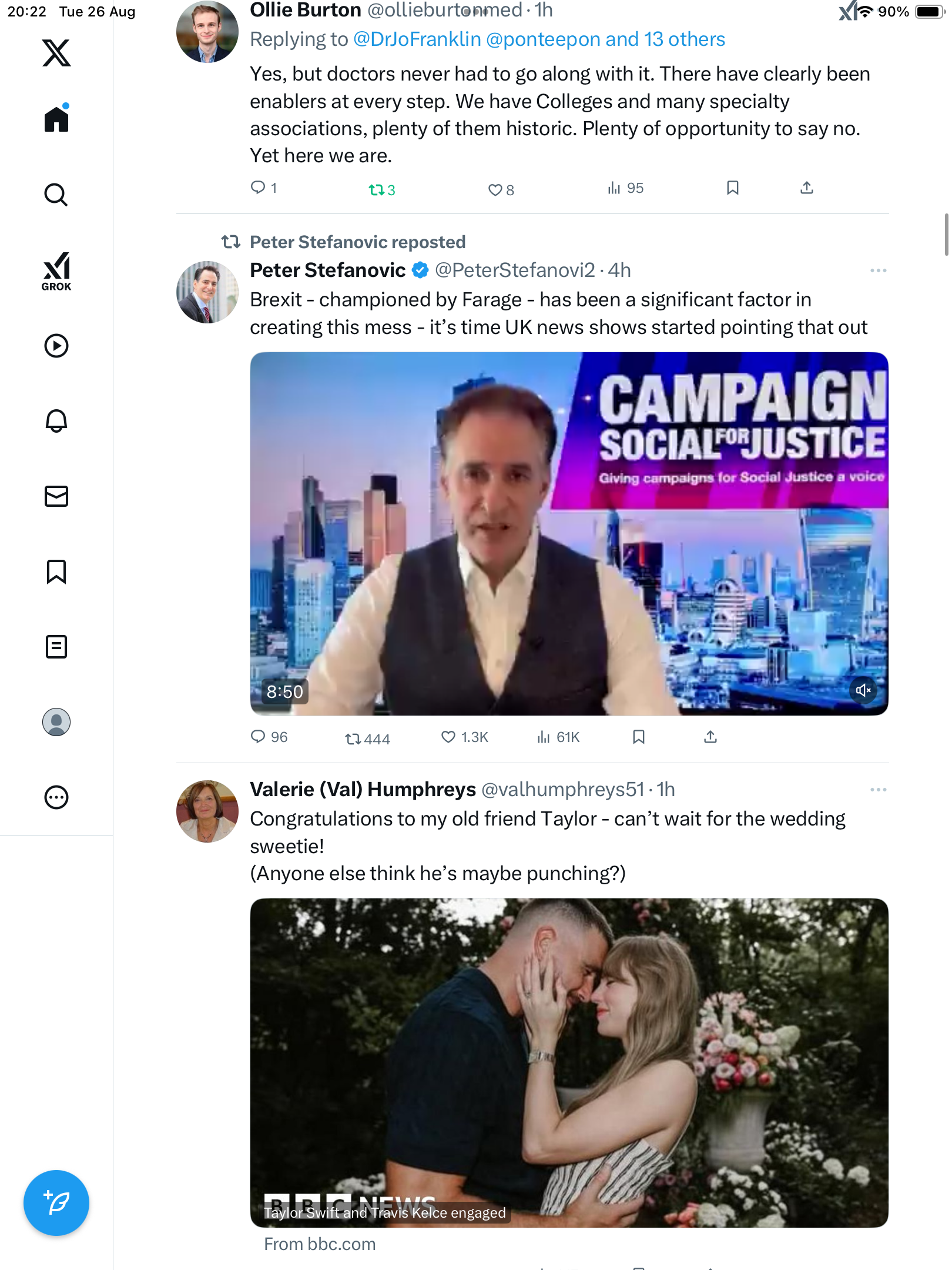This screenshot has height=1270, width=952.
Task: Open more options on Peter Stefanovic's post
Action: coord(878,270)
